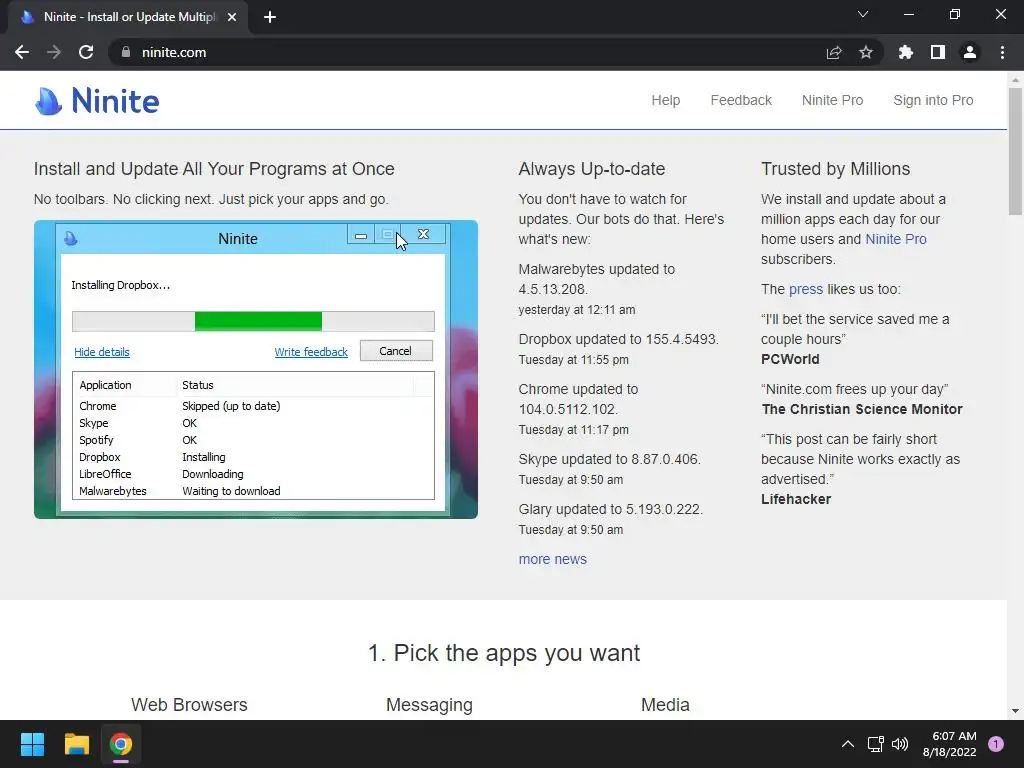Click the 'Malwarebytes updated to 4.5.13.208.' entry
Viewport: 1024px width, 768px height.
click(596, 279)
